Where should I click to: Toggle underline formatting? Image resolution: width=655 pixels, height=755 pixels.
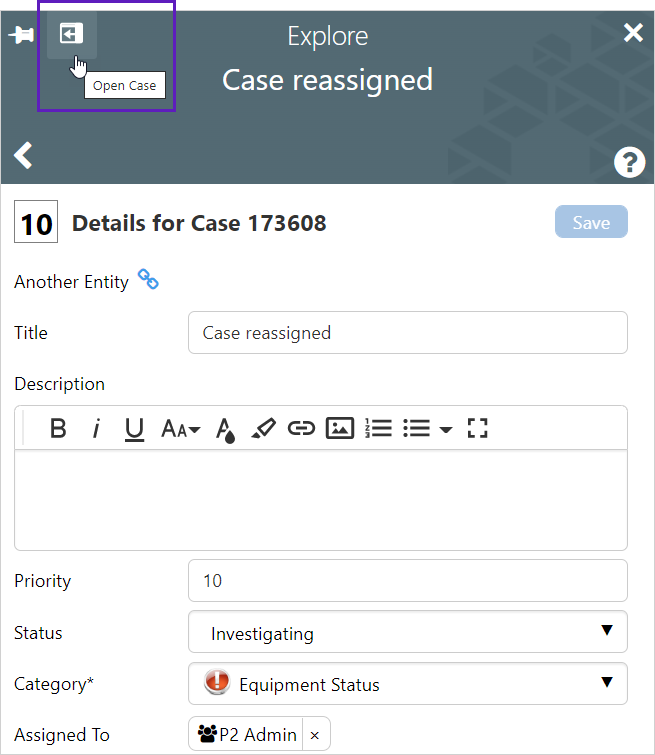pyautogui.click(x=134, y=428)
